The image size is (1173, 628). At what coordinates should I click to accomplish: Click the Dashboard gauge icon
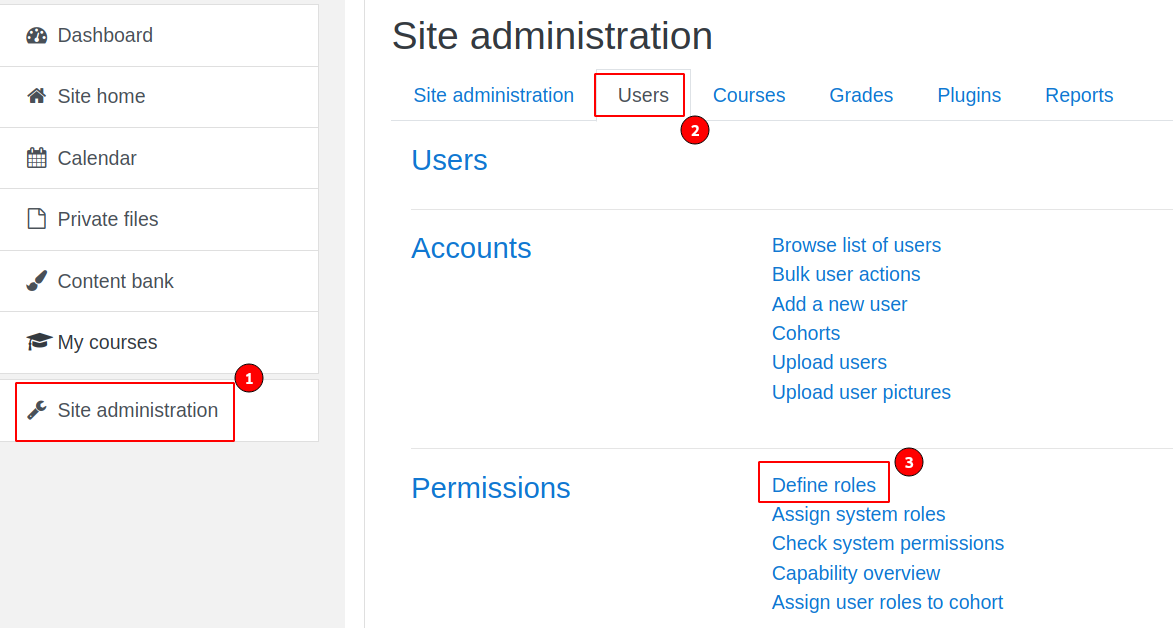pos(37,36)
